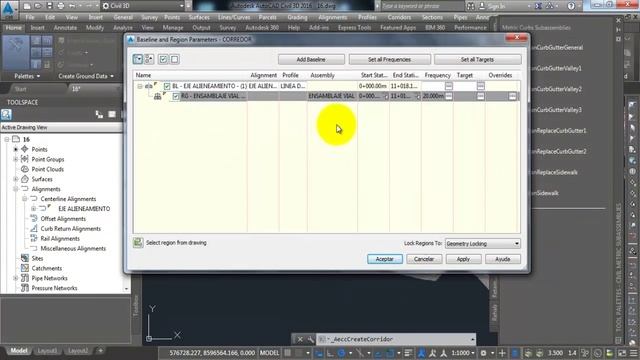This screenshot has height=360, width=640.
Task: Click the clear-all empty box icon in dialog
Action: point(175,60)
